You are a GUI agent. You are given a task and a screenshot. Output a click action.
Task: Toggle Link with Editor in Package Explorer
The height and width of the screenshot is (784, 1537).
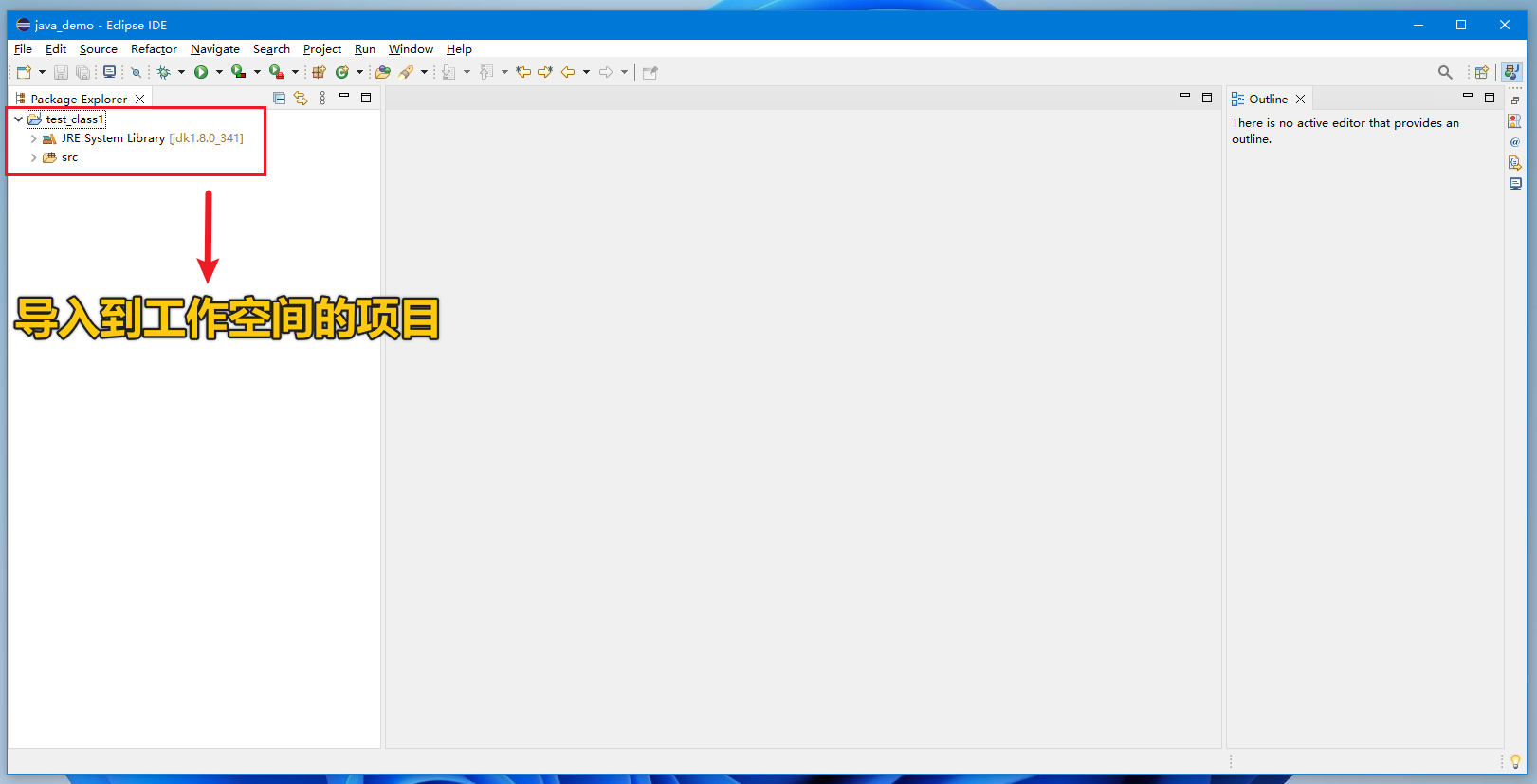tap(301, 98)
